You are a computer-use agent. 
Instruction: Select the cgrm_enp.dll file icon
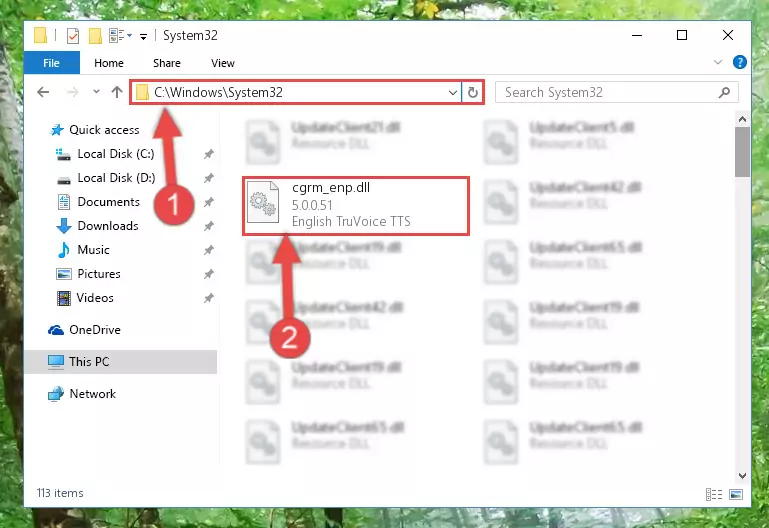point(263,202)
